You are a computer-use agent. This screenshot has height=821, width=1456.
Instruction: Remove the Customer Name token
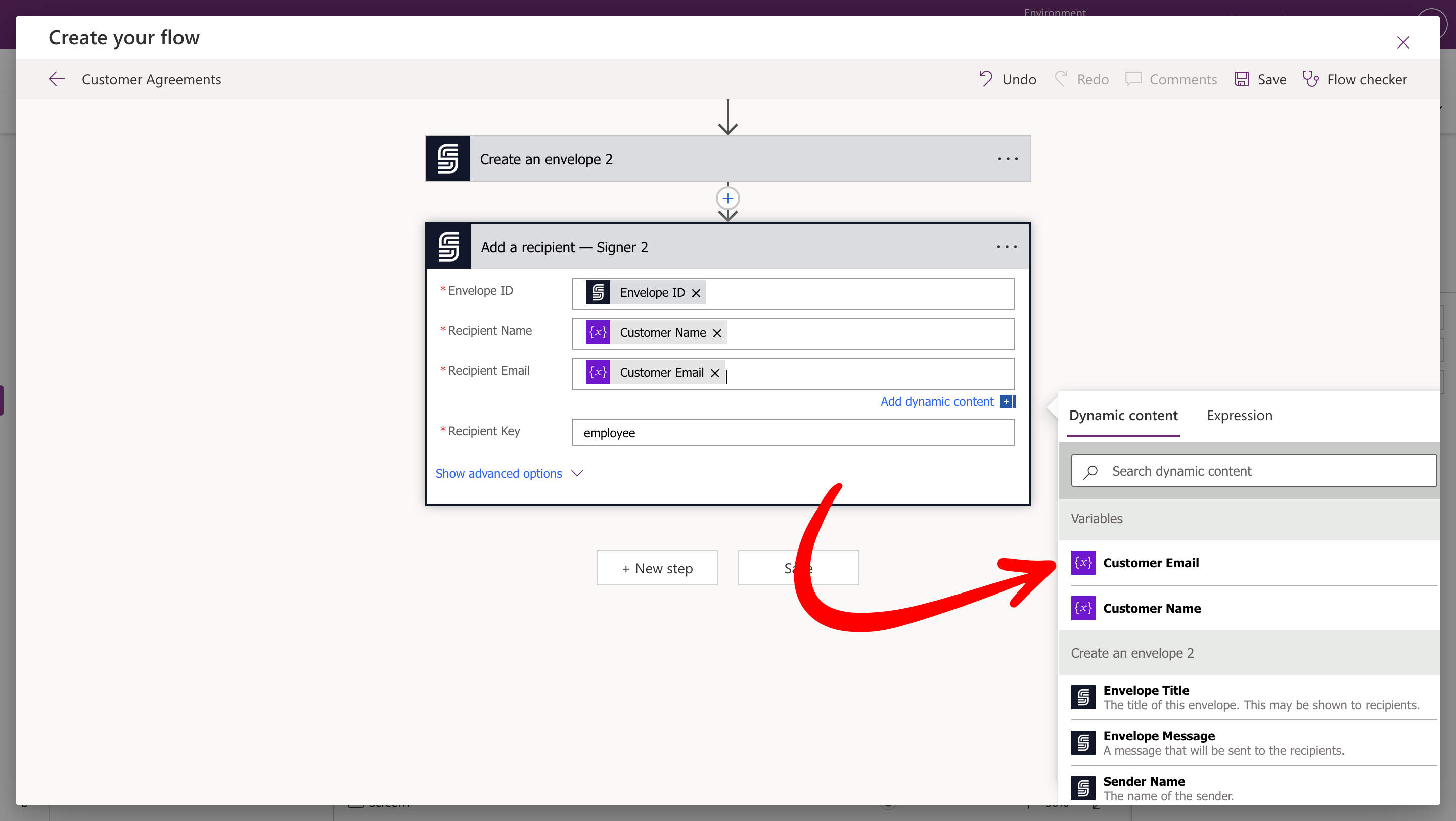717,333
